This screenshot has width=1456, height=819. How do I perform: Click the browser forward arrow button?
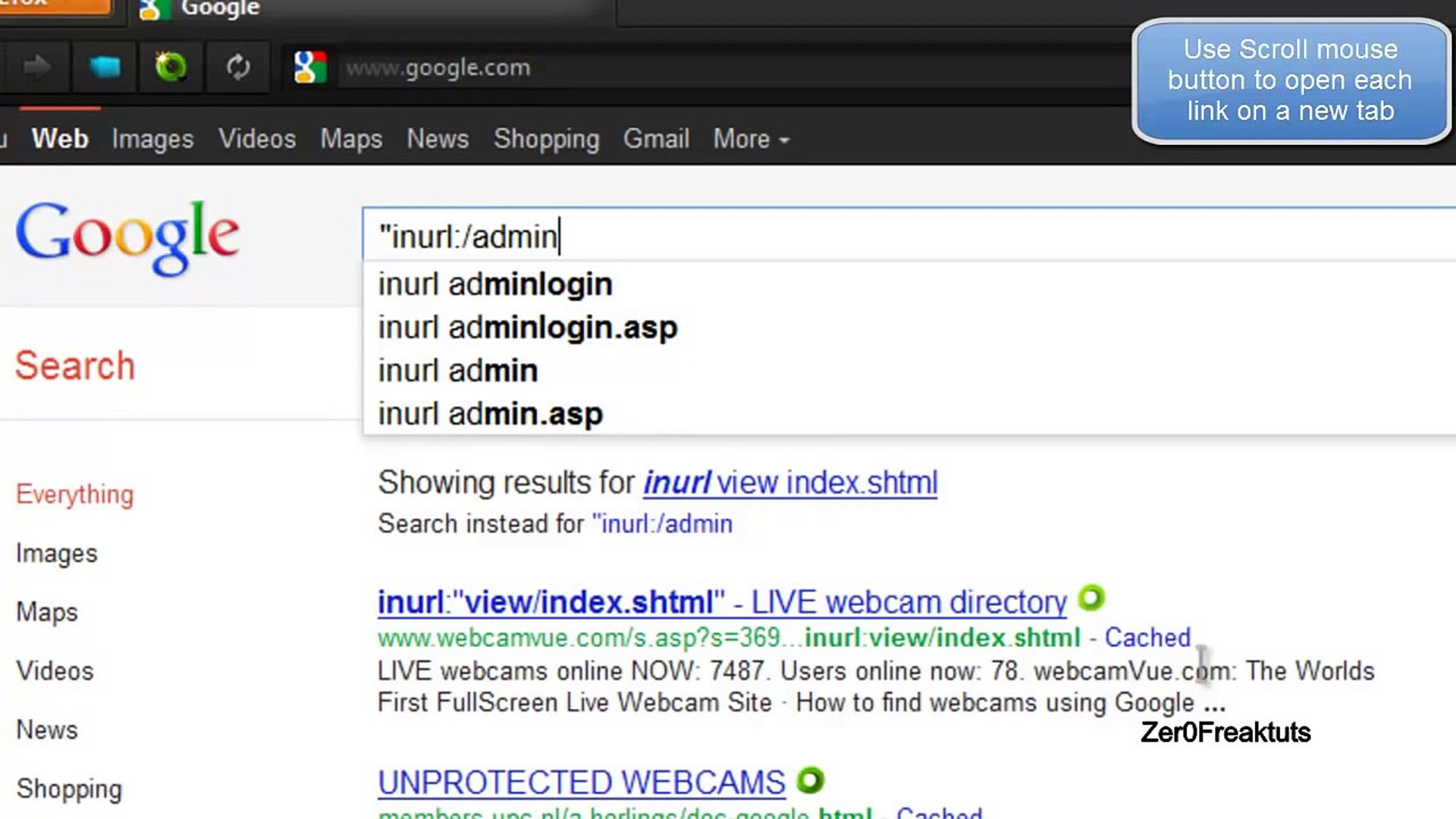36,67
